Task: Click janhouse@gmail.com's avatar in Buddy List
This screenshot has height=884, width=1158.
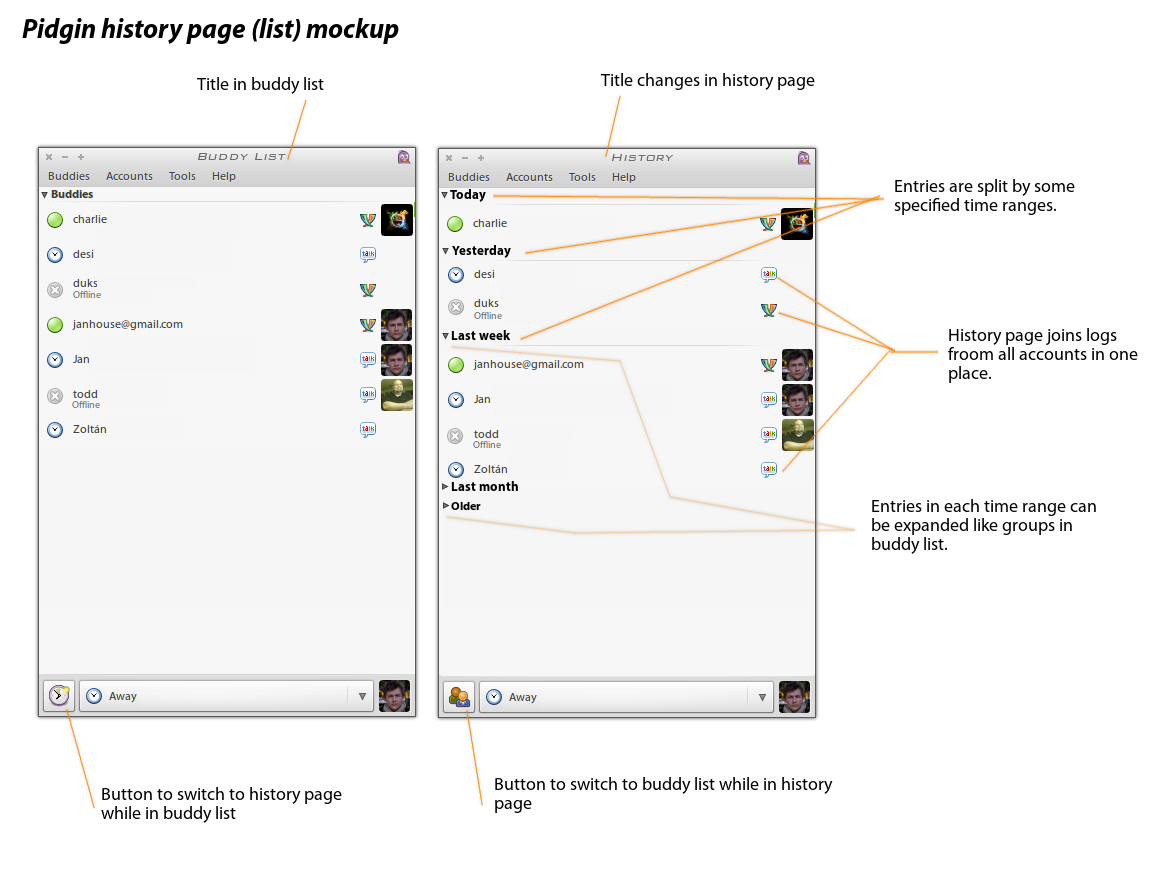Action: click(397, 325)
